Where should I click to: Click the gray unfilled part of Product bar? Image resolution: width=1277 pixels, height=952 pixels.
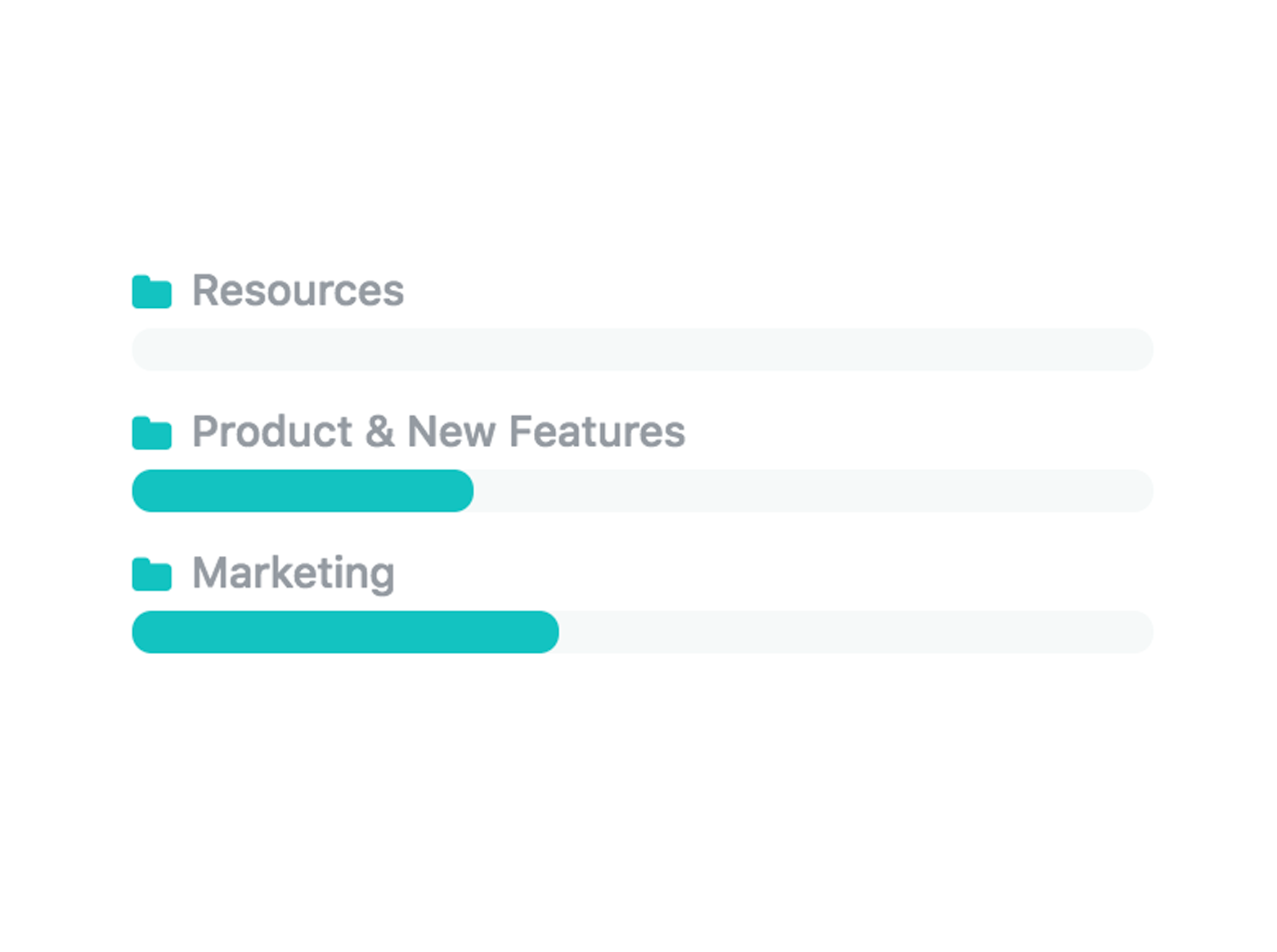pyautogui.click(x=813, y=491)
